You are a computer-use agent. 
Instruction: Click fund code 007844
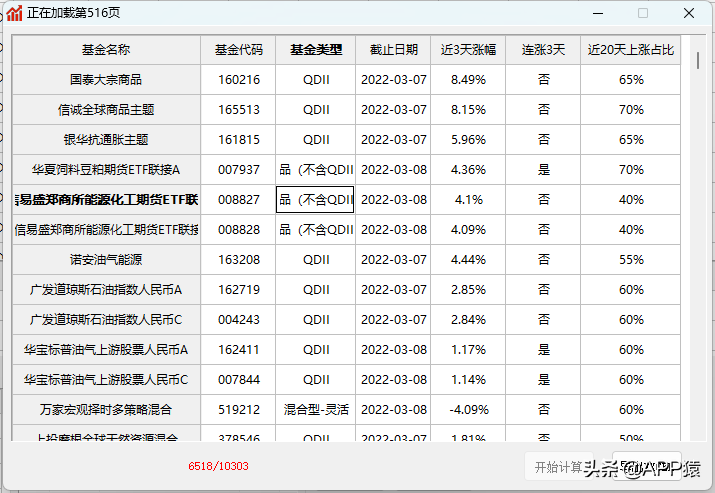238,379
